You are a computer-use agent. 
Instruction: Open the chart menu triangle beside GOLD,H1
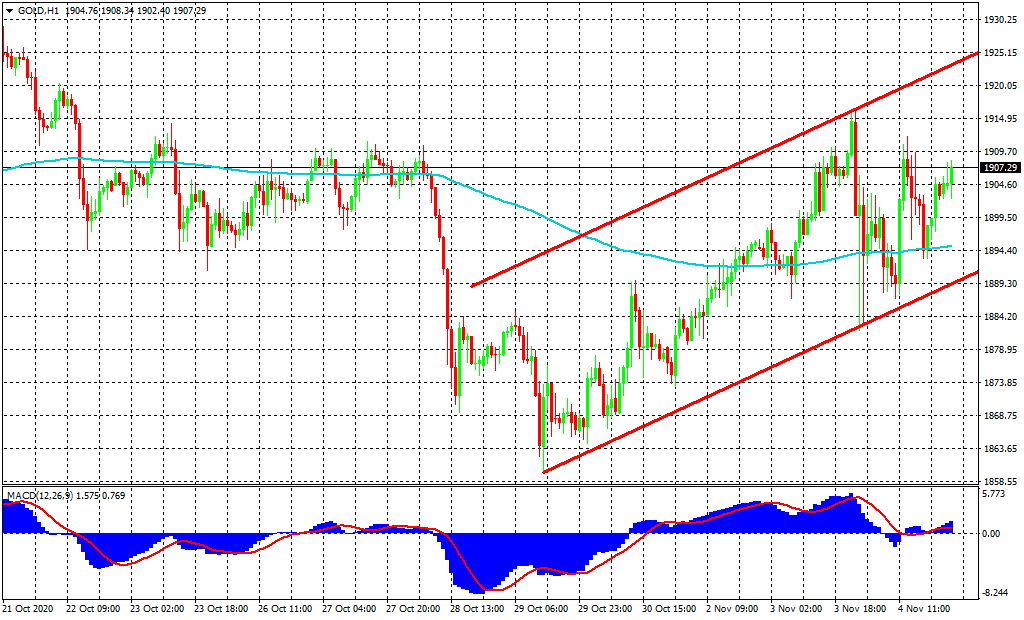pos(10,10)
